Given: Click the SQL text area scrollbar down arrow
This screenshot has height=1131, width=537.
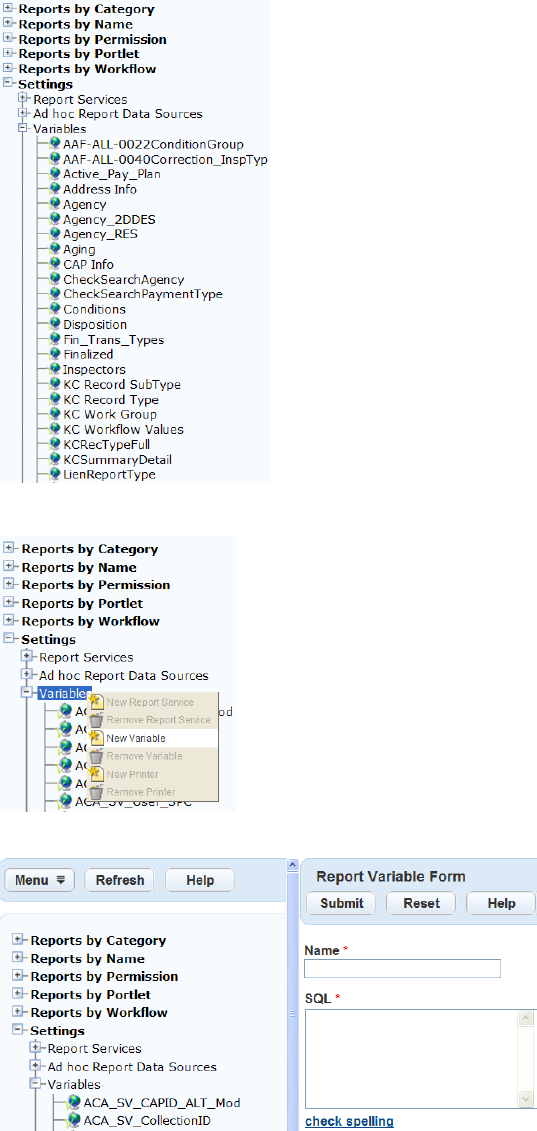Looking at the screenshot, I should (x=526, y=1100).
